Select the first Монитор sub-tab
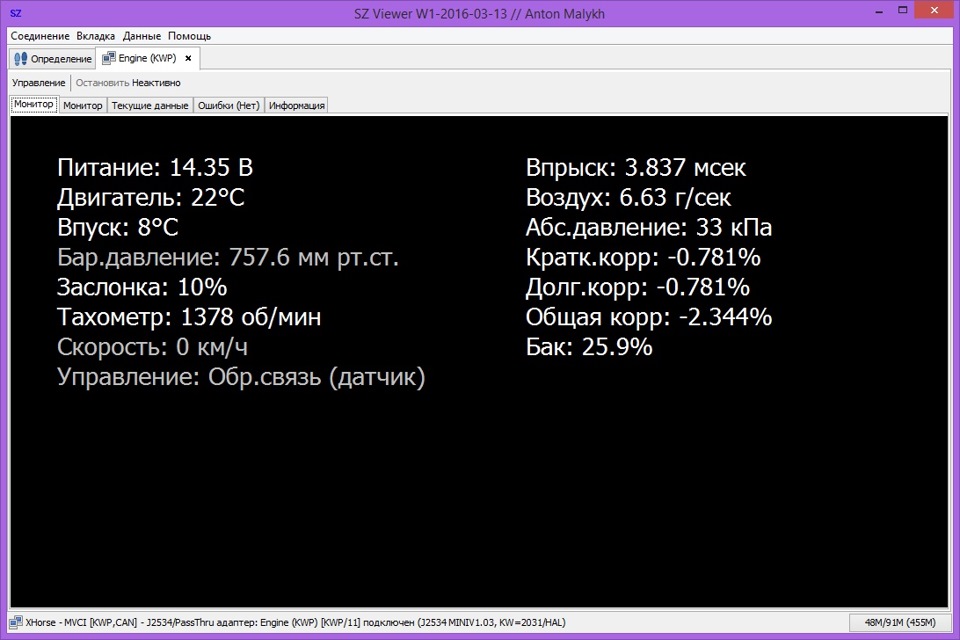 tap(34, 105)
